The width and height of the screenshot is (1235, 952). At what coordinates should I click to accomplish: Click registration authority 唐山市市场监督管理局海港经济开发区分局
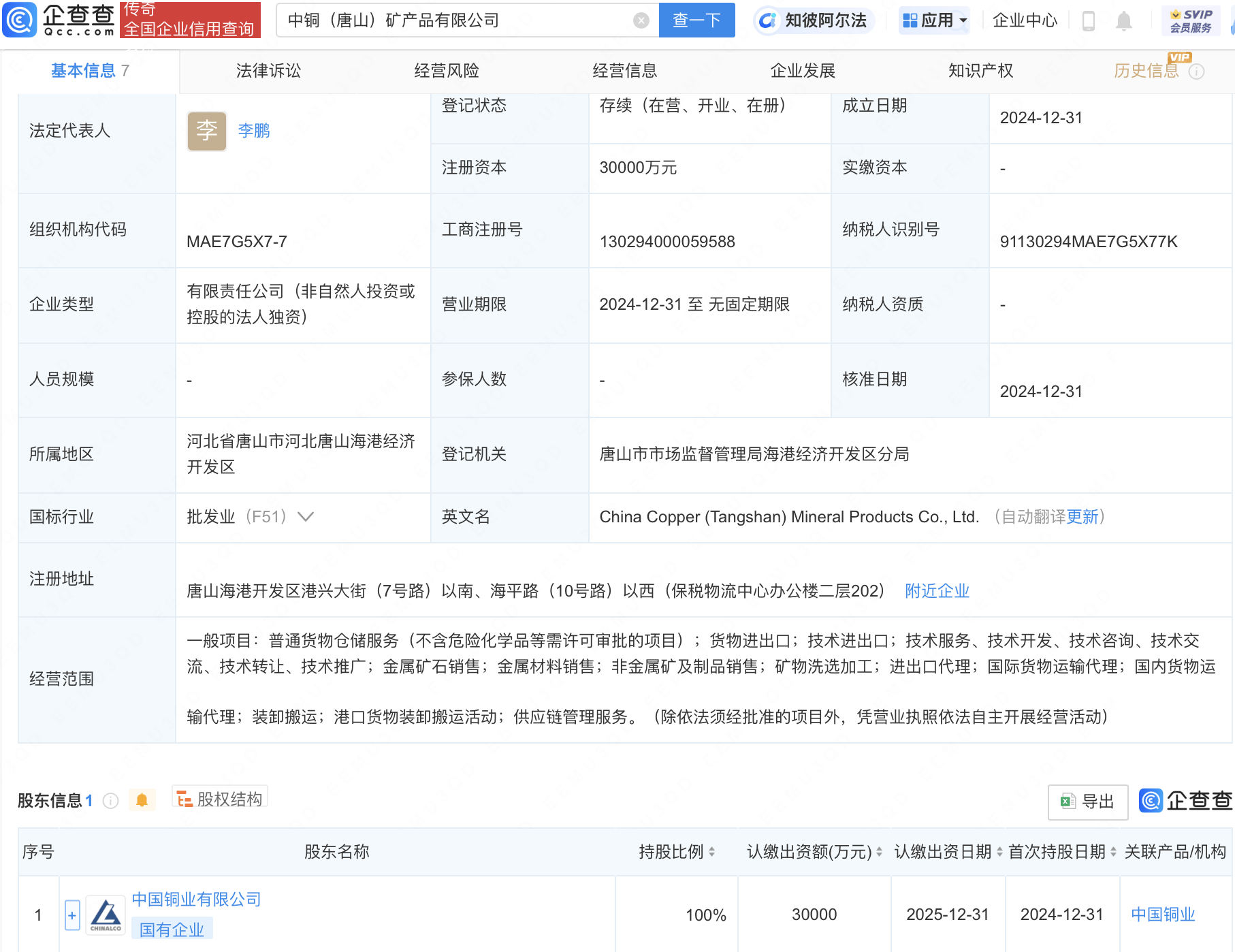pyautogui.click(x=754, y=454)
